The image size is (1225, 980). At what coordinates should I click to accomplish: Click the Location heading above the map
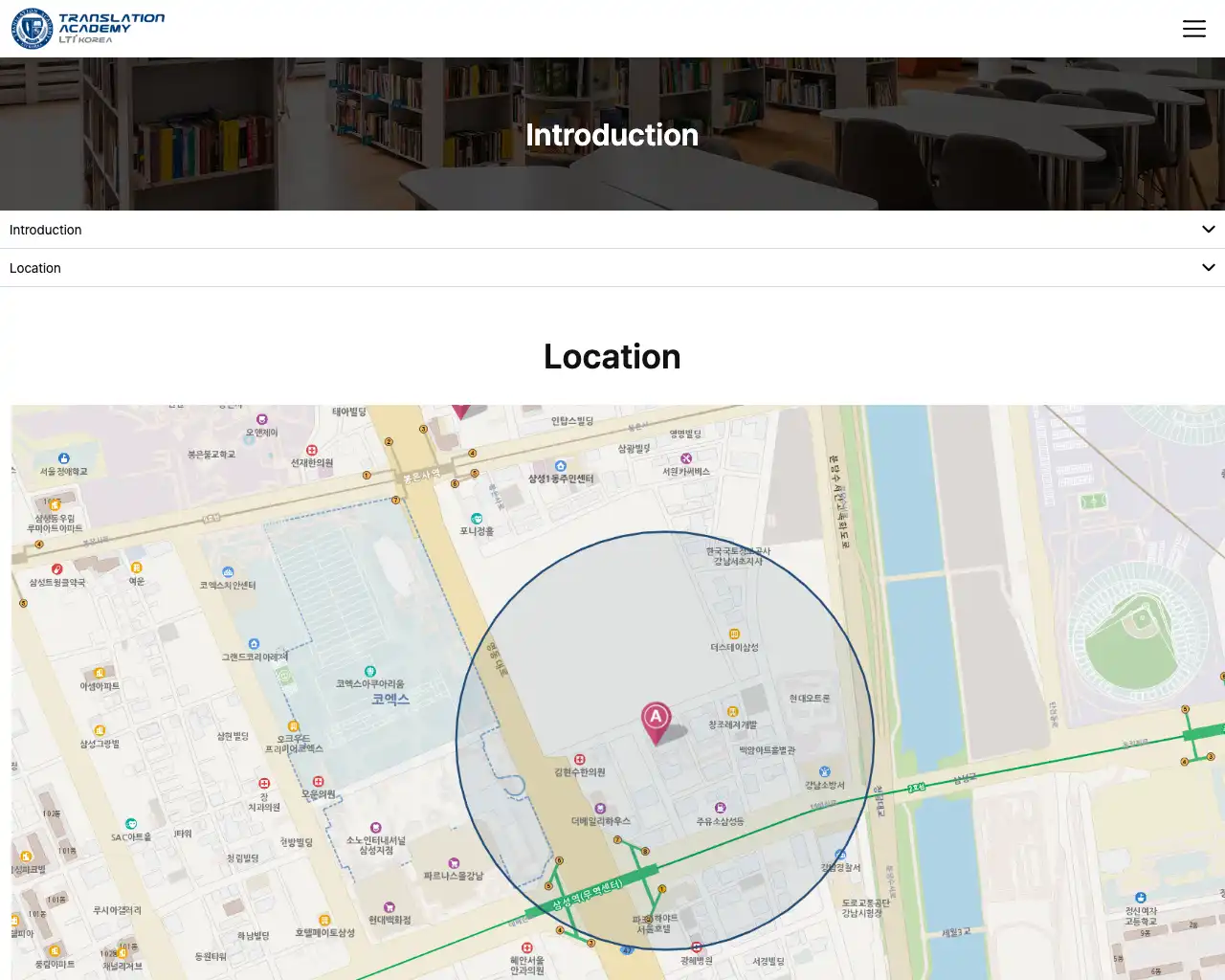tap(612, 357)
